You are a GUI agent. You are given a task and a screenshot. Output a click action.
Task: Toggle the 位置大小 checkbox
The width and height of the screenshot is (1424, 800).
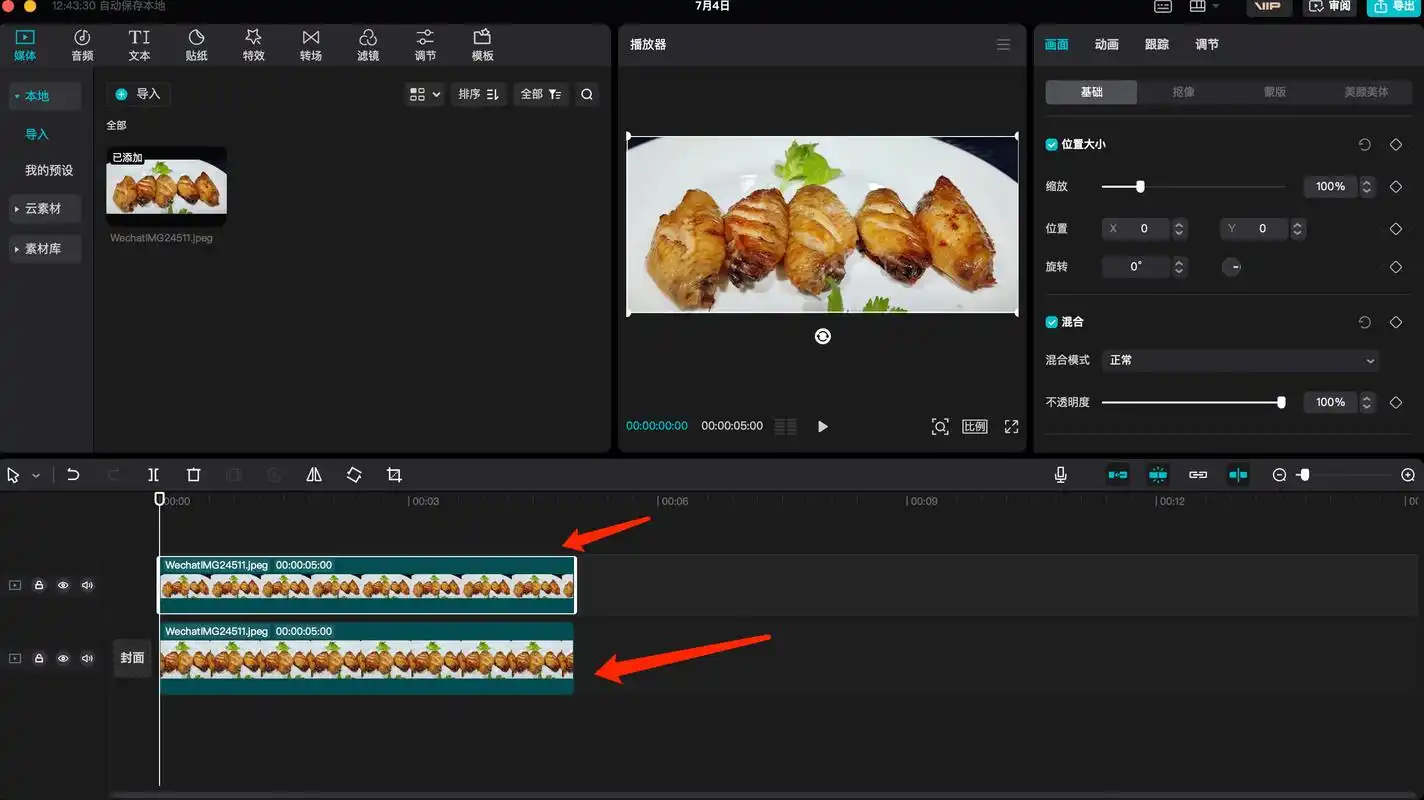[1052, 145]
